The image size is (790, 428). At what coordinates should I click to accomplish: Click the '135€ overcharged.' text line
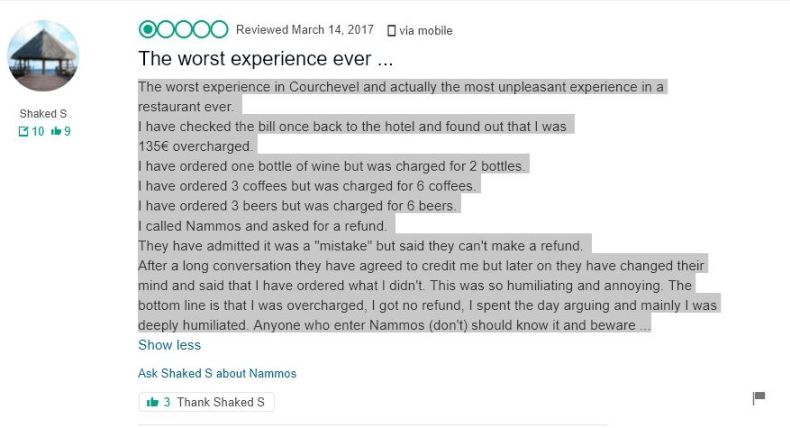pos(196,146)
